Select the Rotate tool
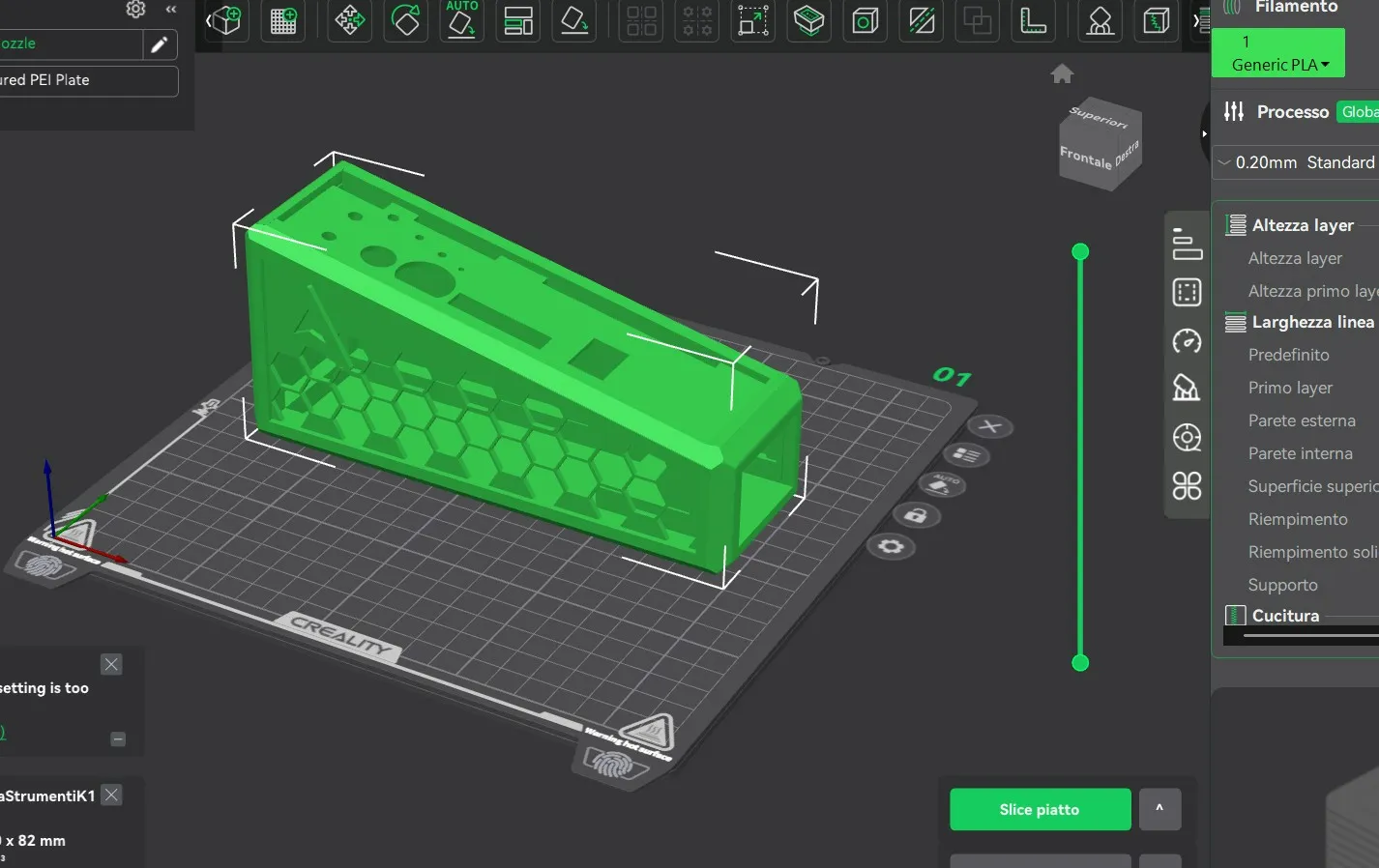Viewport: 1379px width, 868px height. [406, 20]
